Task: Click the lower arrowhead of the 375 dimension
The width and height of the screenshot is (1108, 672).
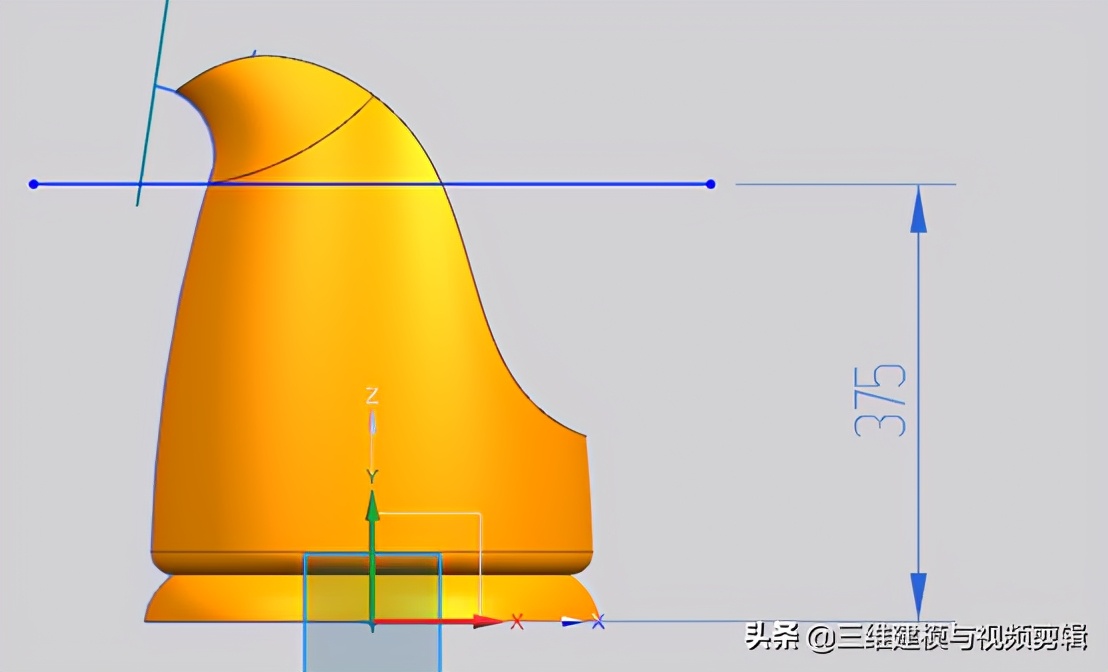Action: [x=917, y=593]
